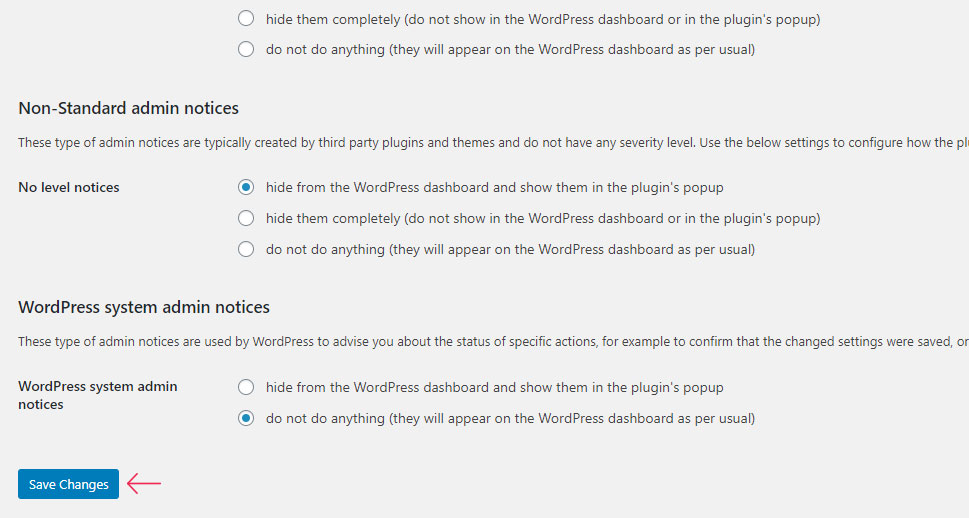Select the topmost "do not do anything" radio button

246,49
